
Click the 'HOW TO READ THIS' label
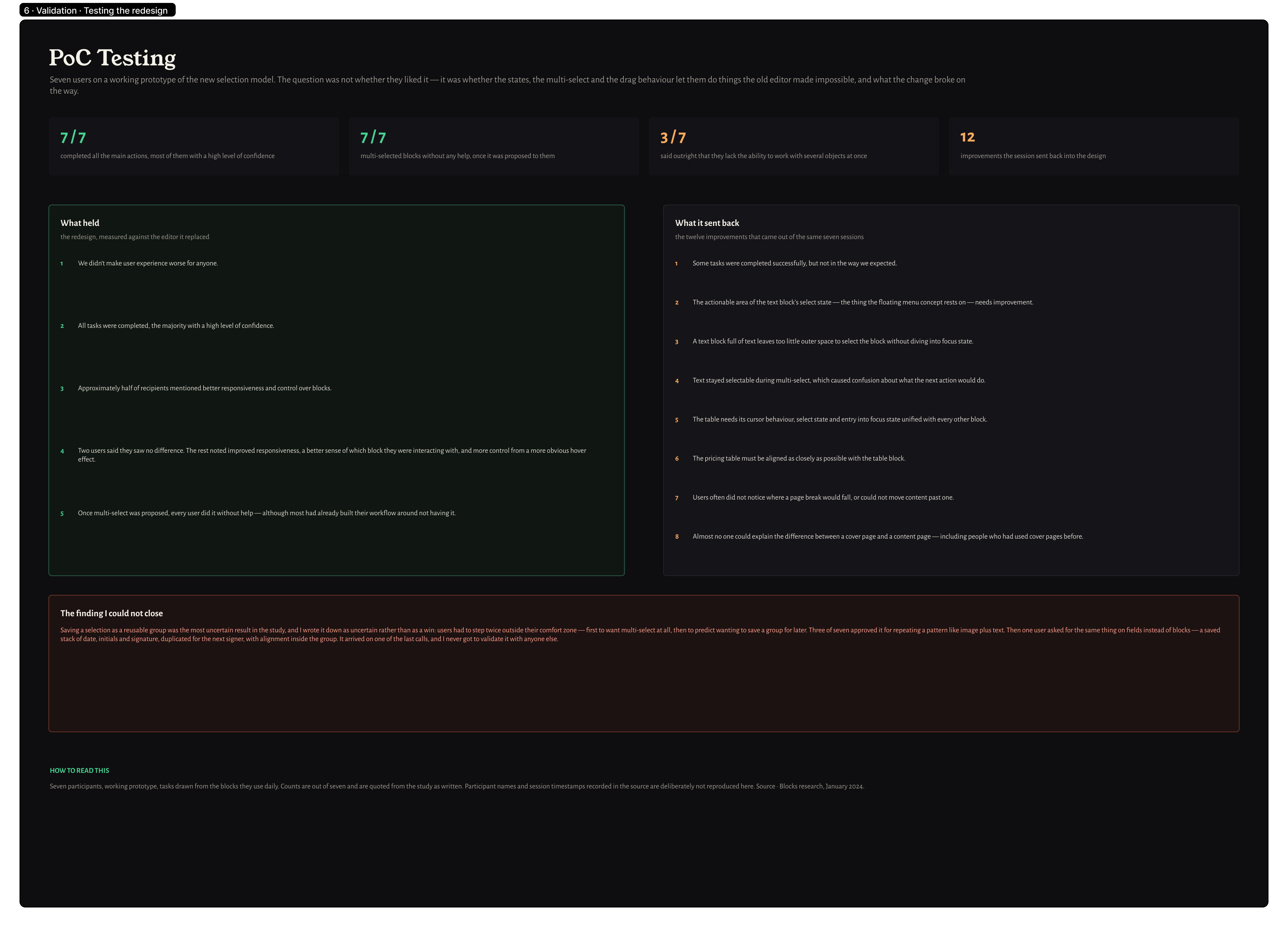pyautogui.click(x=80, y=771)
